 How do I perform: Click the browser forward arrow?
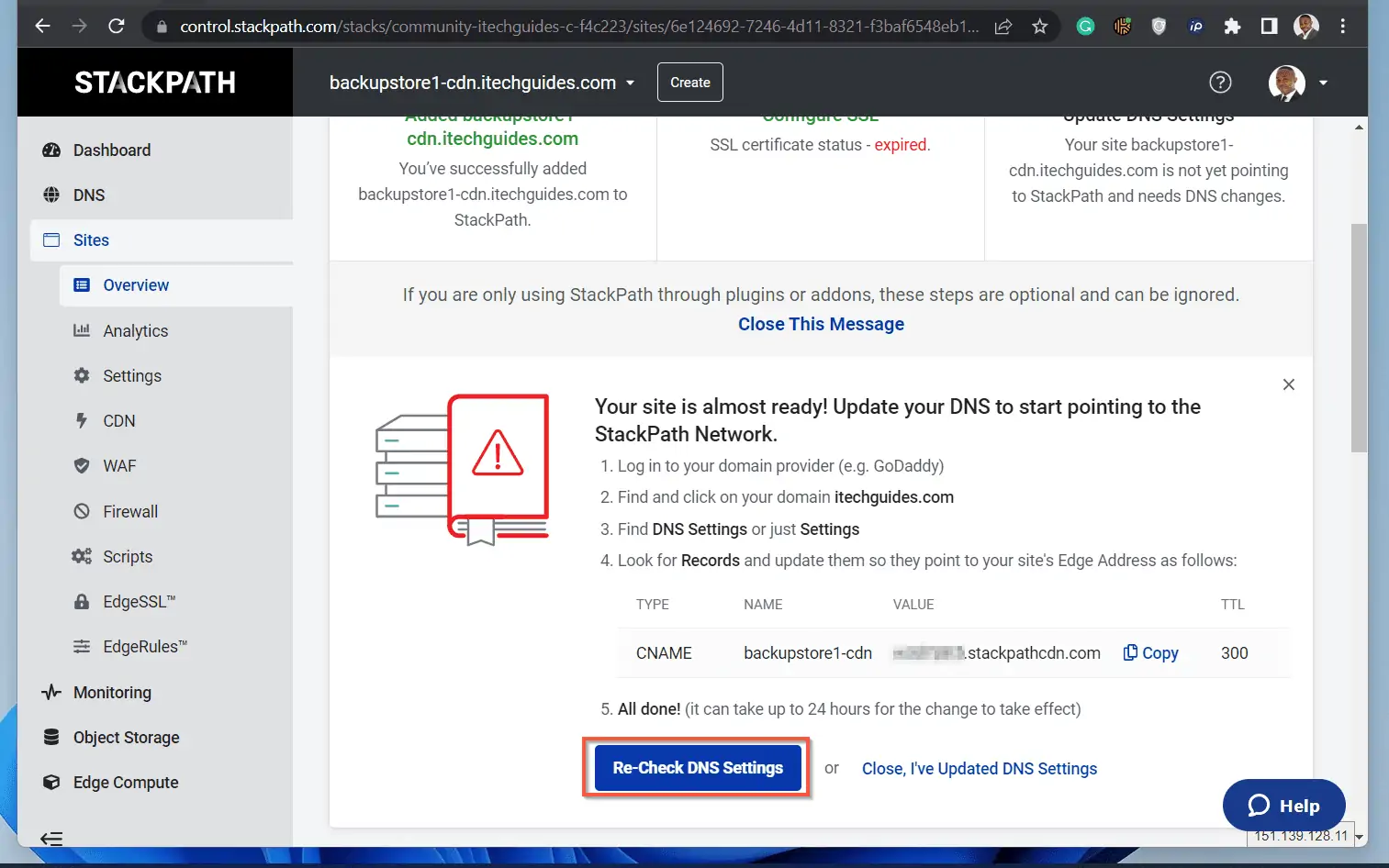(x=79, y=26)
